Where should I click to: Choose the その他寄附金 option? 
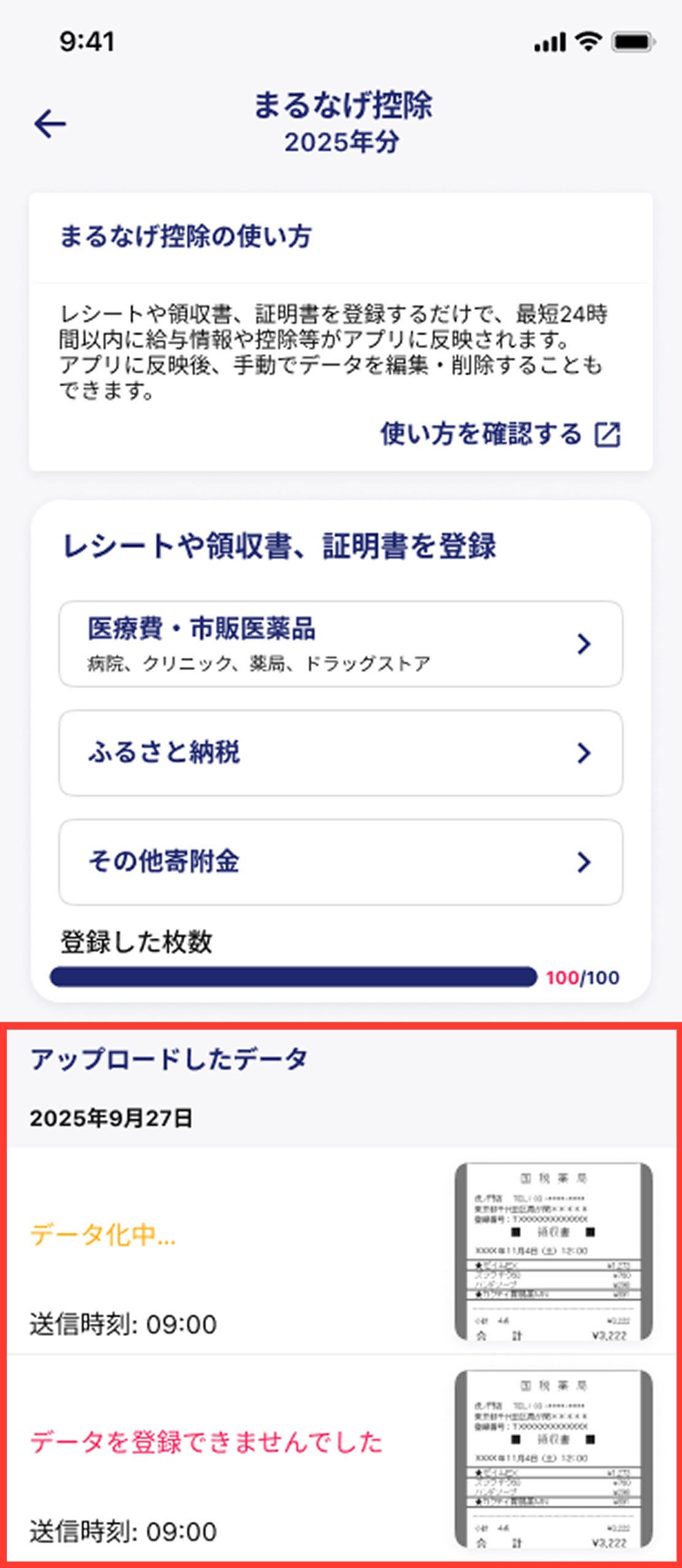(341, 862)
